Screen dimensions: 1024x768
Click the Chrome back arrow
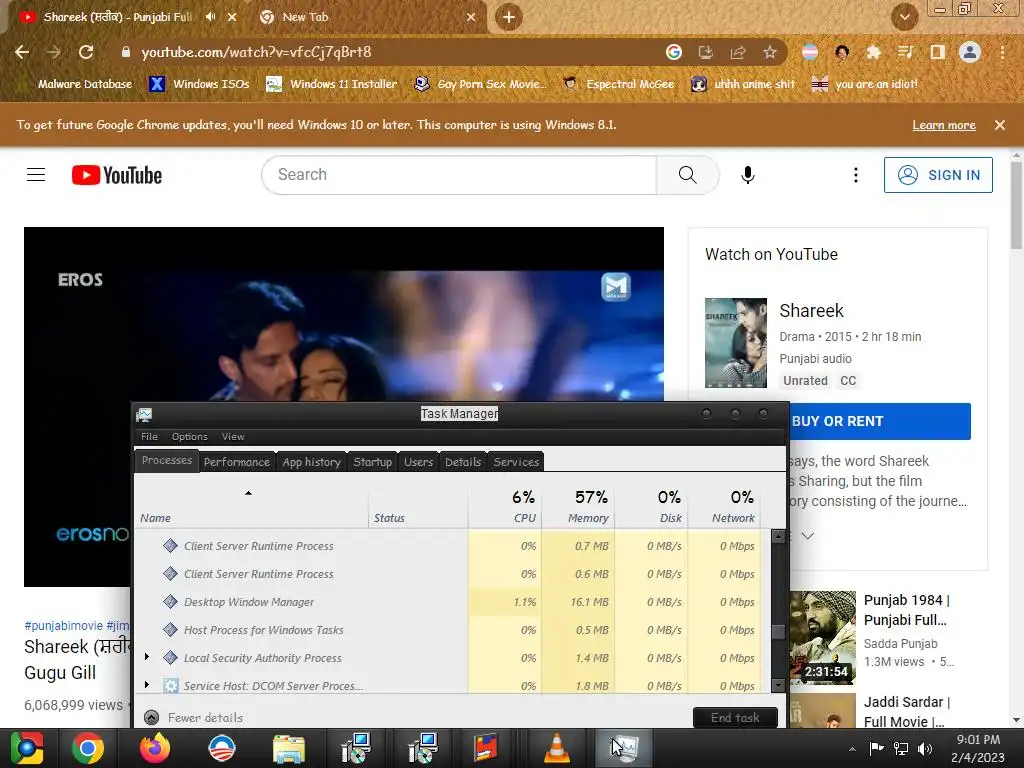coord(22,52)
